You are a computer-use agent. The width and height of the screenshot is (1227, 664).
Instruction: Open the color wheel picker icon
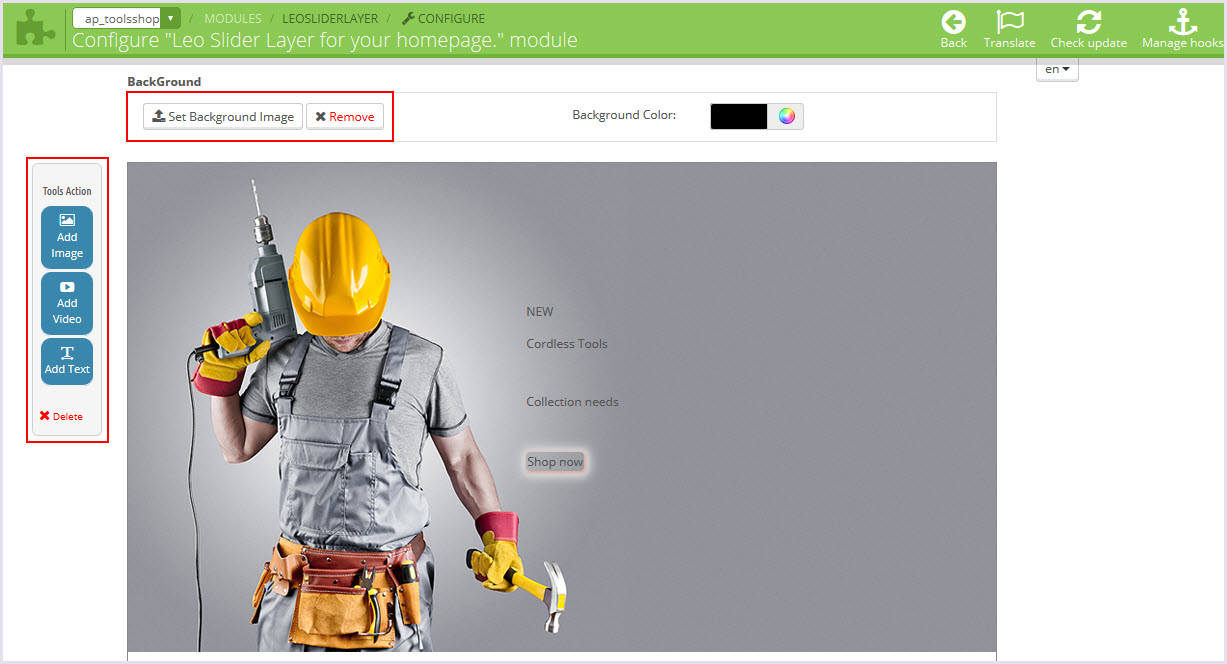tap(787, 116)
